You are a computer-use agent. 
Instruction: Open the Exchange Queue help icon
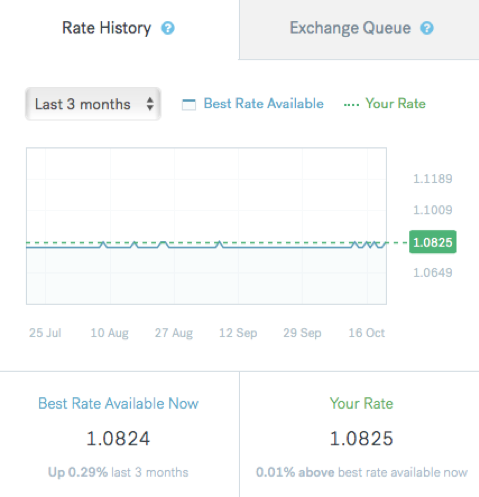pyautogui.click(x=427, y=28)
